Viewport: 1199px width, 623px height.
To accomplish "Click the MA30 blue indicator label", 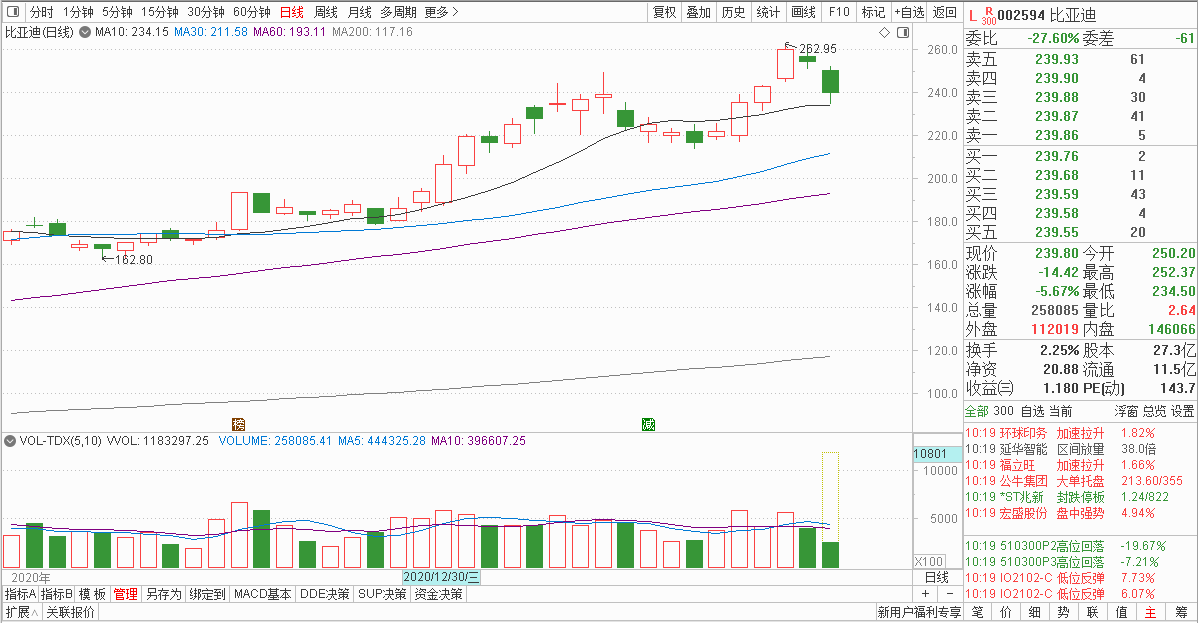I will 211,33.
